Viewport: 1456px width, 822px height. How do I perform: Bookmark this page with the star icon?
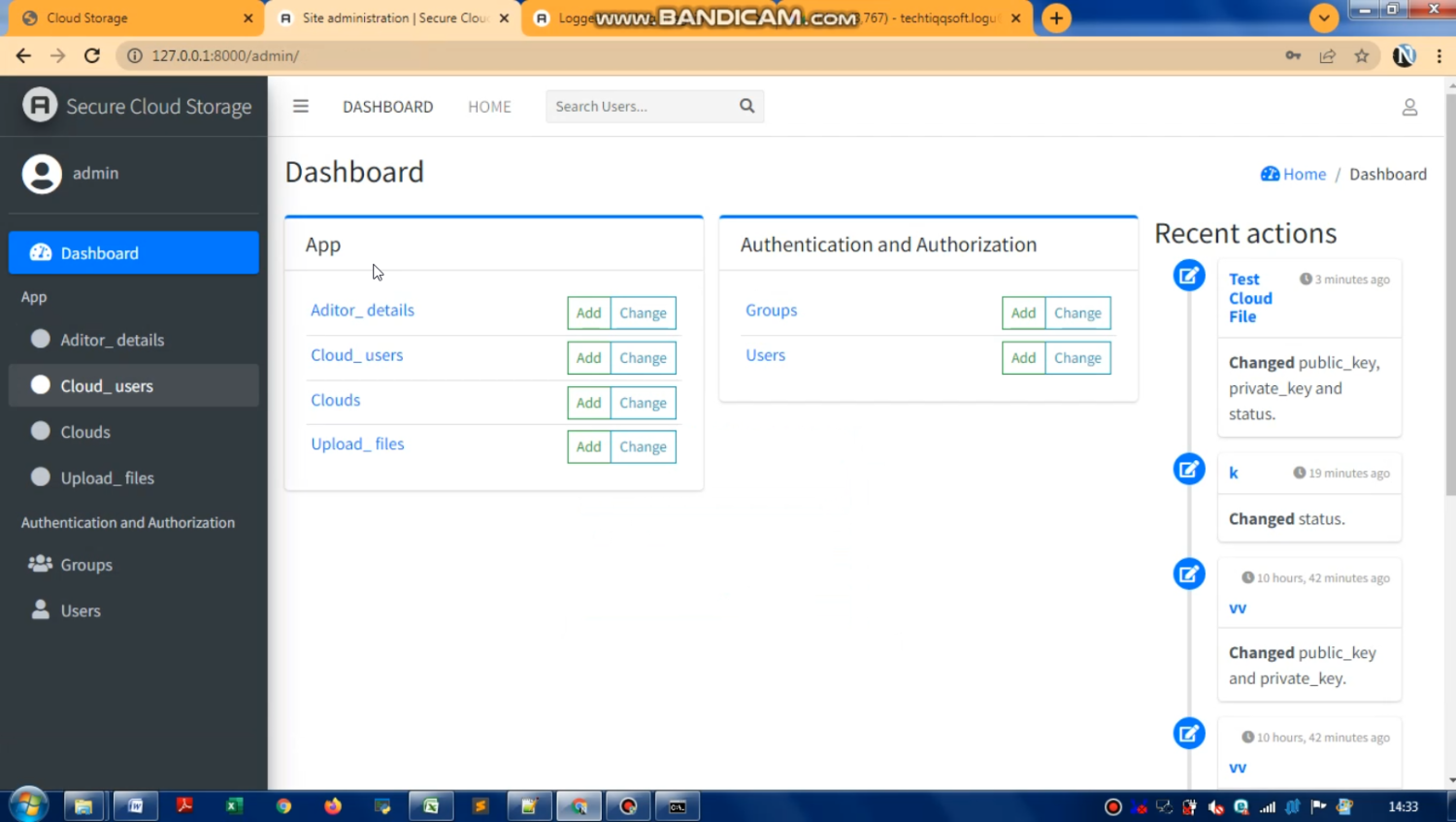1362,56
